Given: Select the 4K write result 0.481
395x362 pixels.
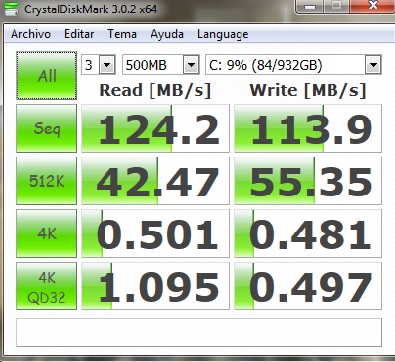Looking at the screenshot, I should 308,233.
